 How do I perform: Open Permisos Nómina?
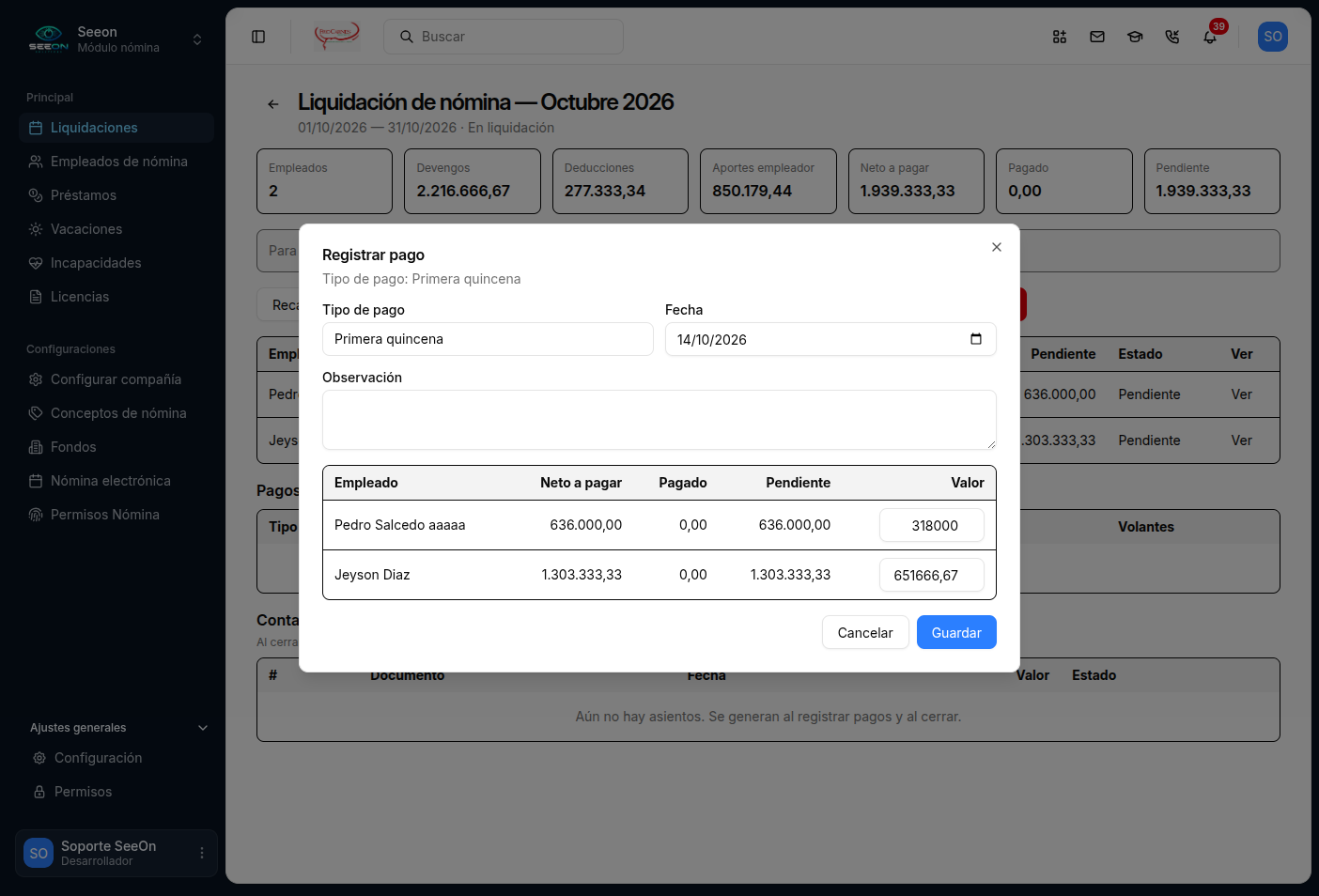pyautogui.click(x=116, y=515)
